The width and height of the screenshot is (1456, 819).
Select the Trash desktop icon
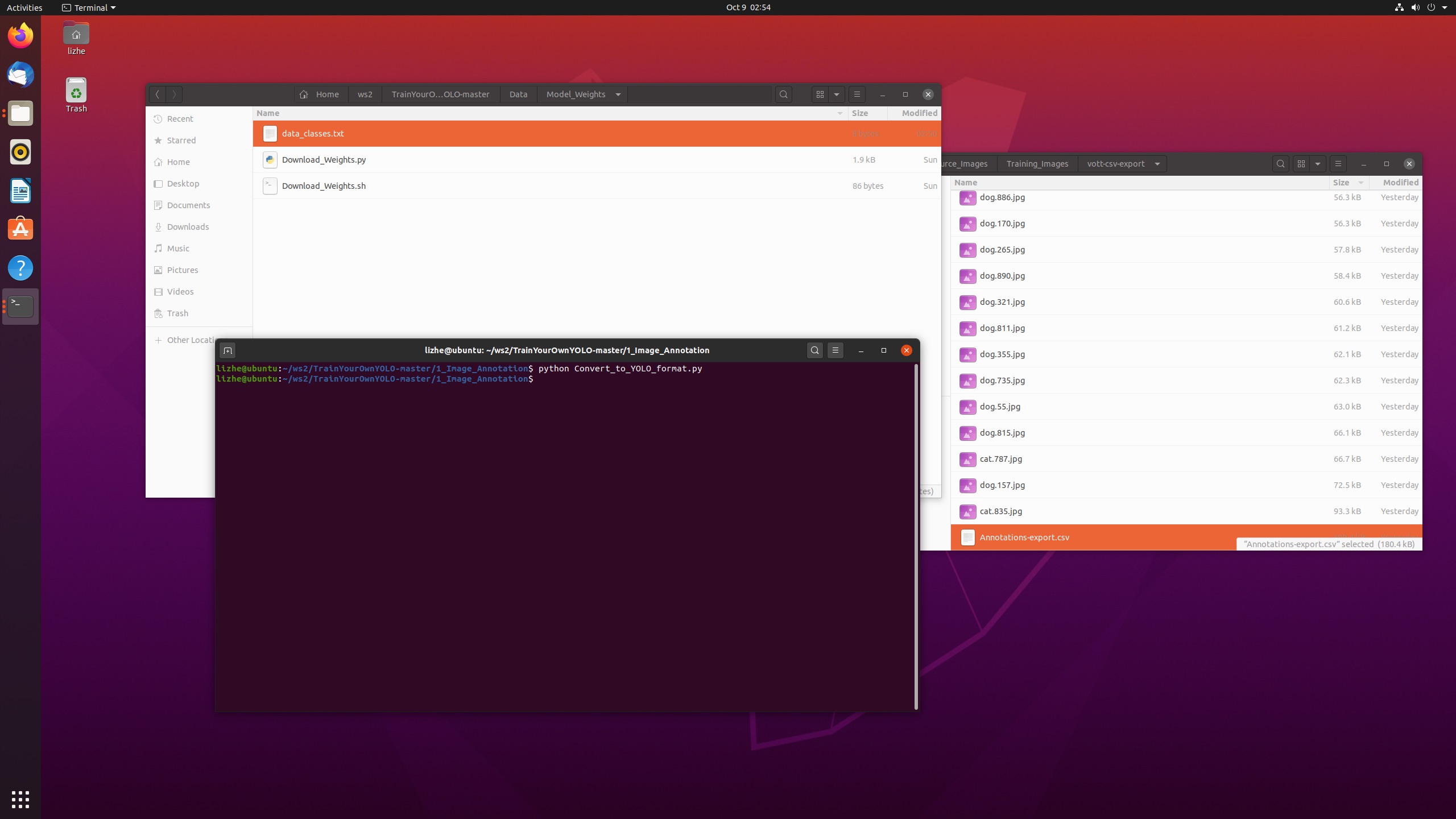(x=76, y=96)
